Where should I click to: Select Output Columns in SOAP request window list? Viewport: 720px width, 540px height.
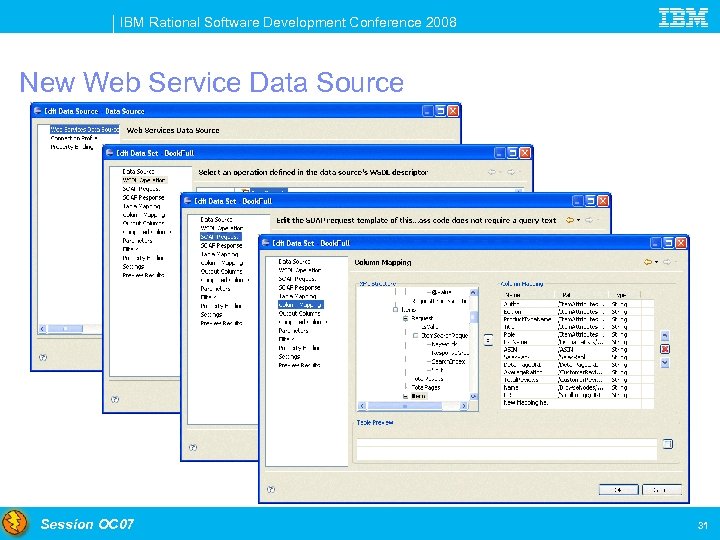tap(221, 271)
